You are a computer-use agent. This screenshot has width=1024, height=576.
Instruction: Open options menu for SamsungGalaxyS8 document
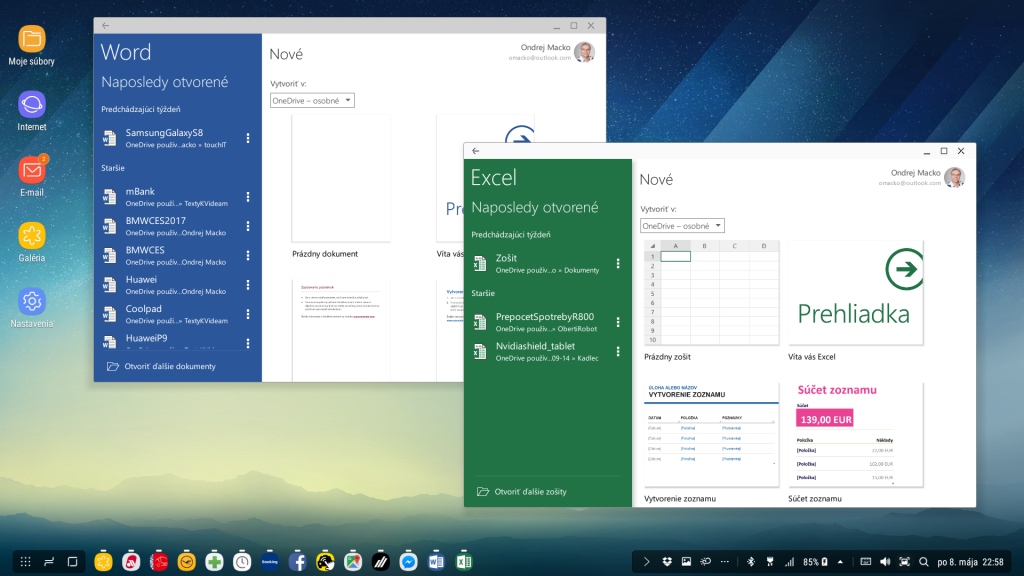coord(248,138)
